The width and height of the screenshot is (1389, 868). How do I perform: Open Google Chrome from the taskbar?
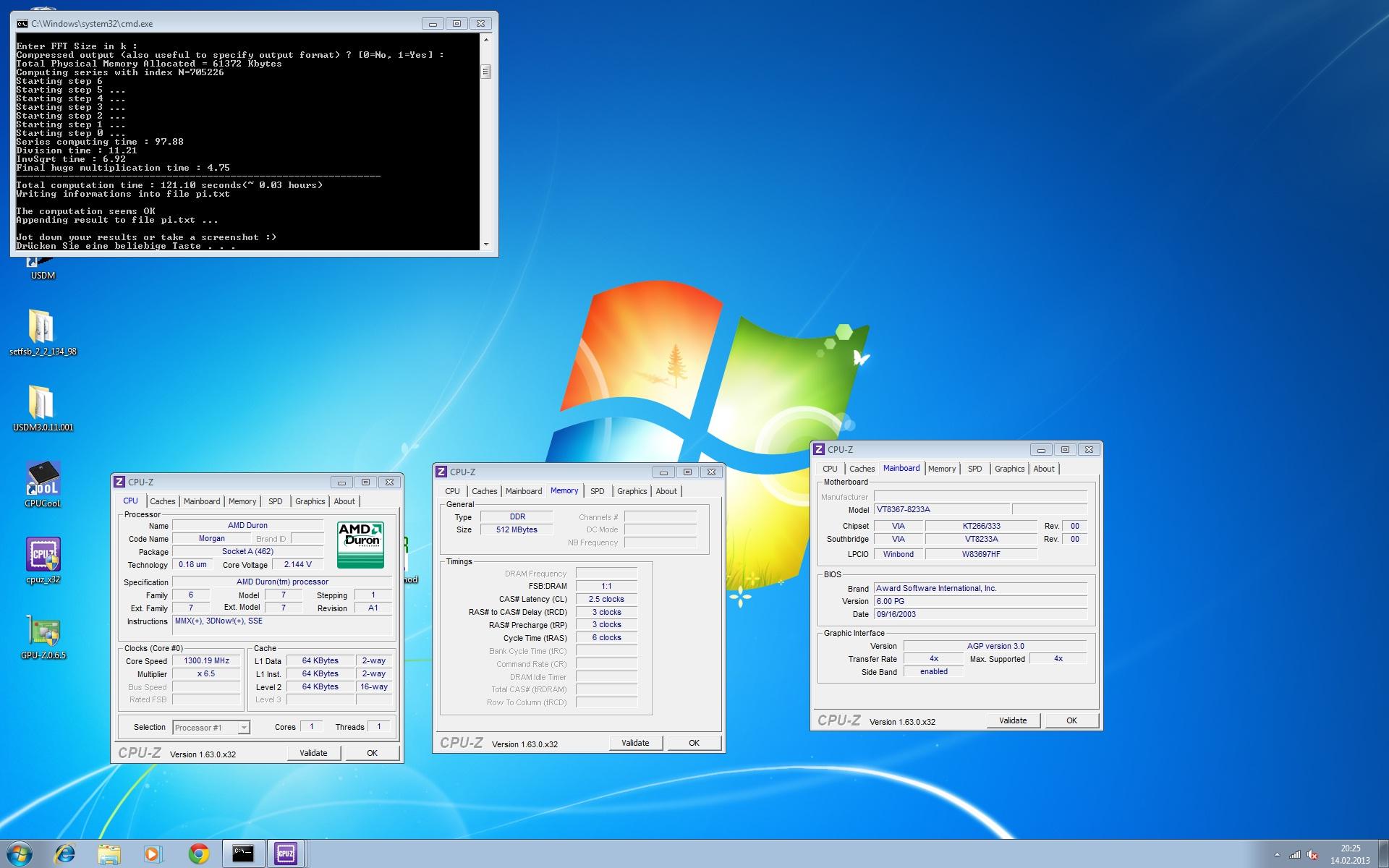[198, 854]
